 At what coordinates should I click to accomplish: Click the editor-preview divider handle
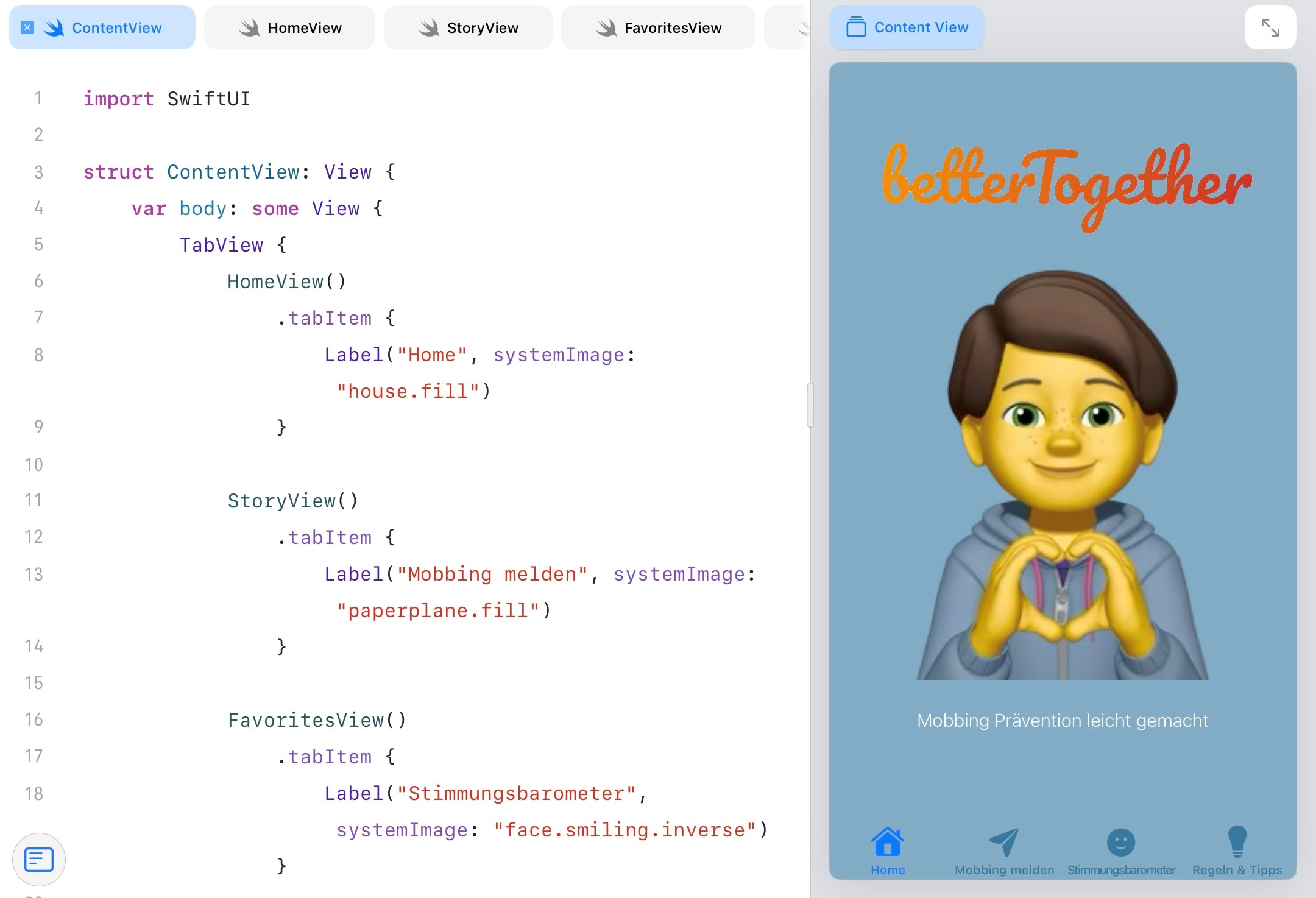click(x=810, y=405)
